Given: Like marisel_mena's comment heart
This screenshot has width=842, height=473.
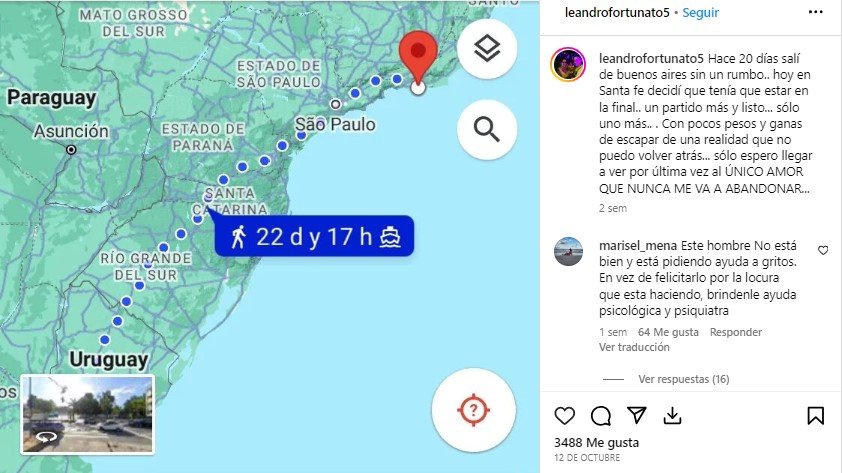Looking at the screenshot, I should 823,250.
